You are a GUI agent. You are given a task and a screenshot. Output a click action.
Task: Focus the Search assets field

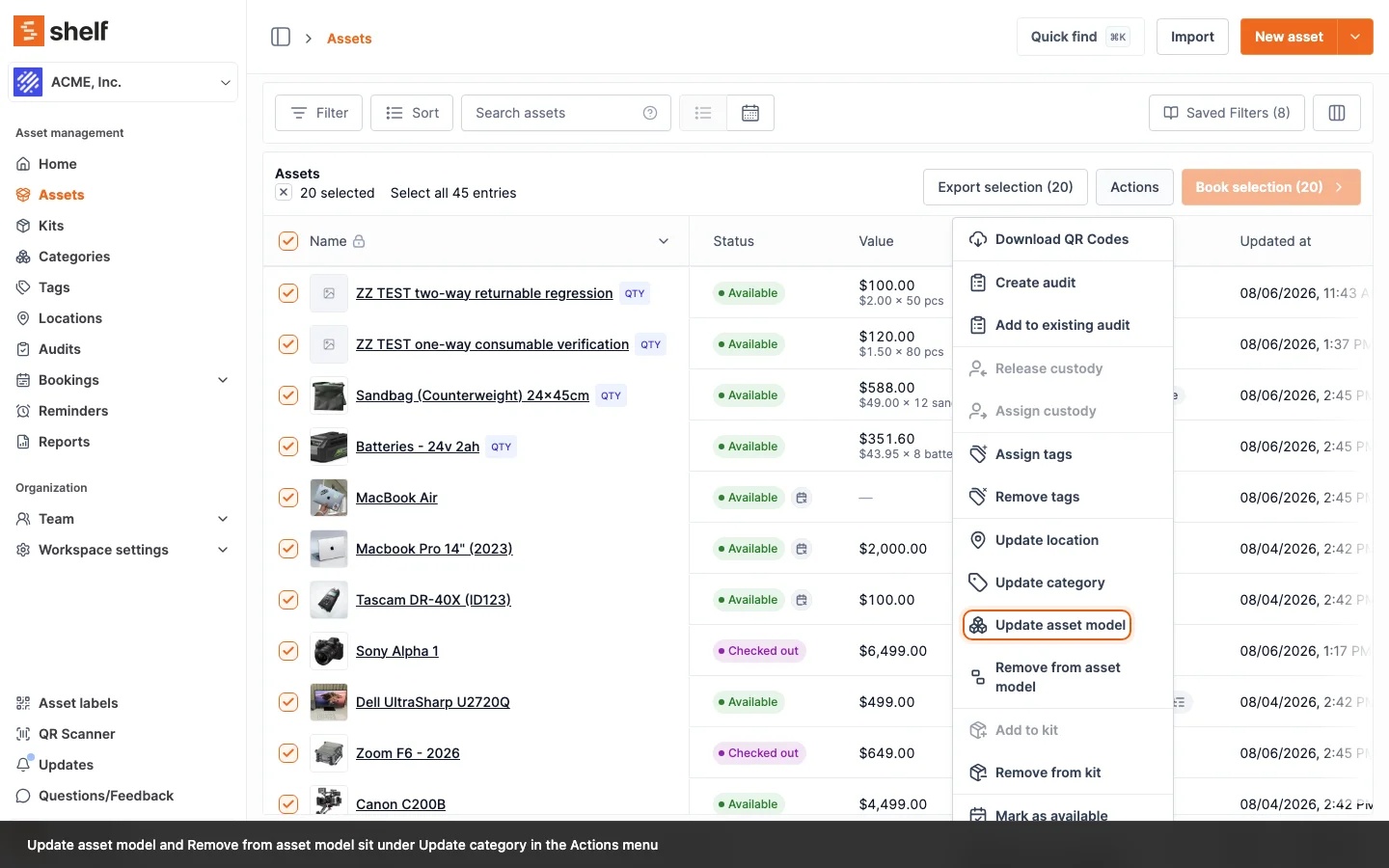565,113
